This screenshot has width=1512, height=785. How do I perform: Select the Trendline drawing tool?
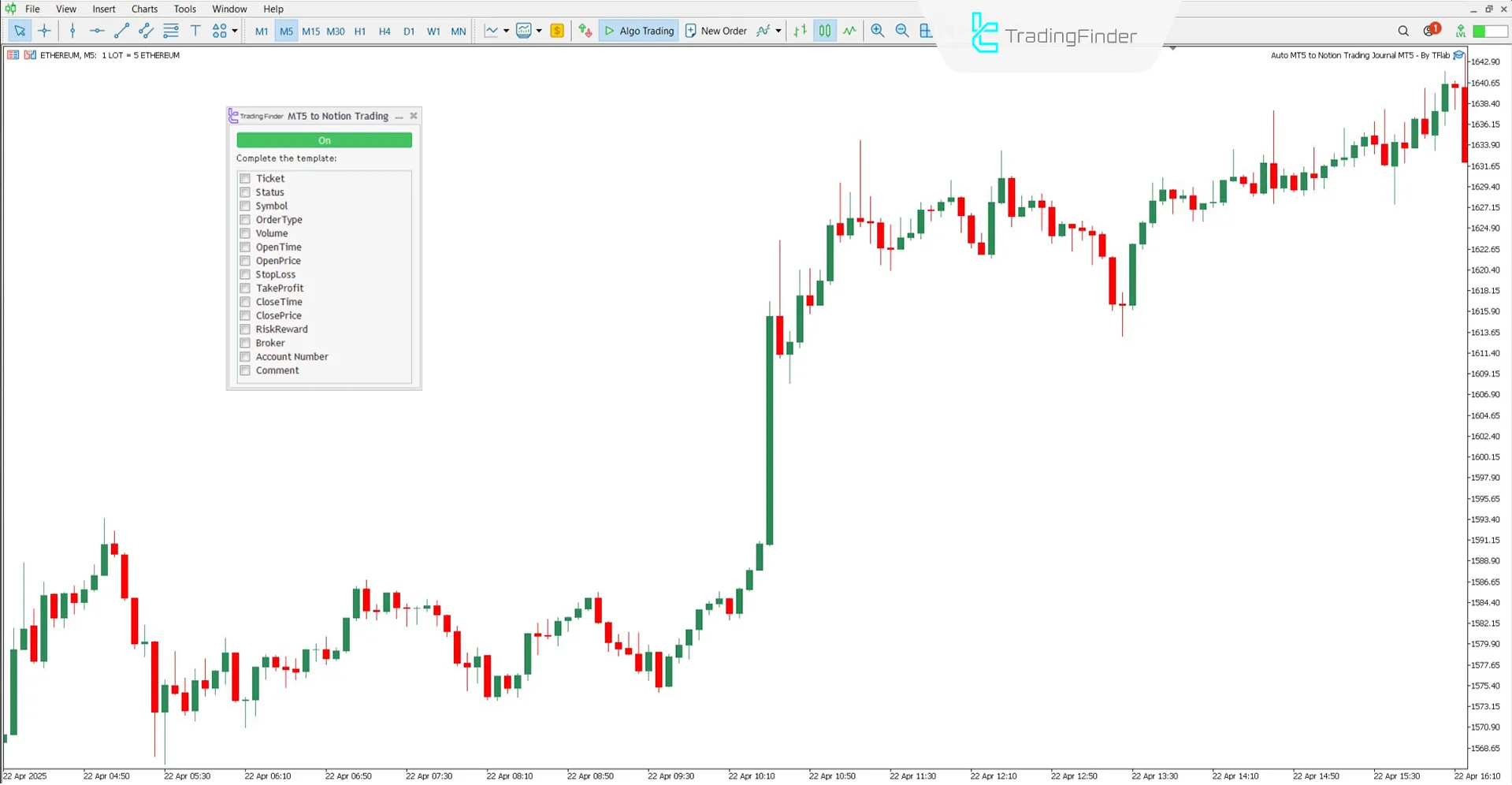[121, 31]
